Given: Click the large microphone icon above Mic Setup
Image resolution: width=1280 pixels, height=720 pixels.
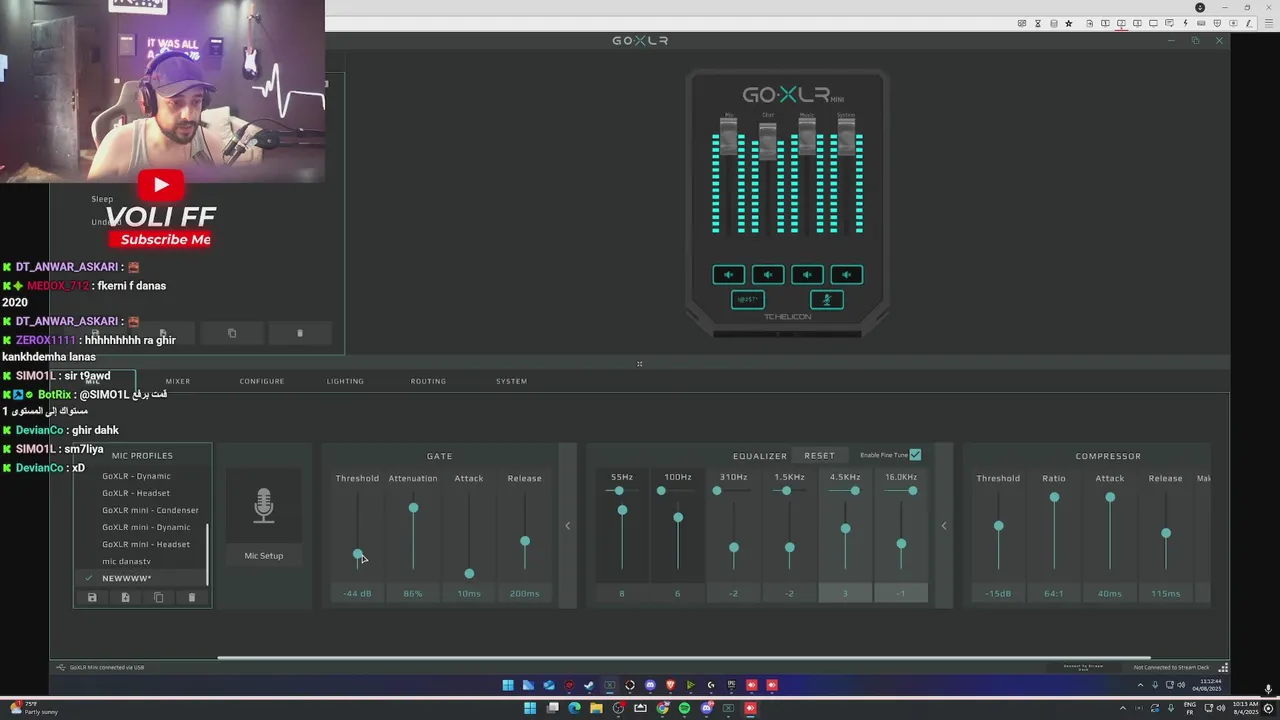Looking at the screenshot, I should 263,506.
